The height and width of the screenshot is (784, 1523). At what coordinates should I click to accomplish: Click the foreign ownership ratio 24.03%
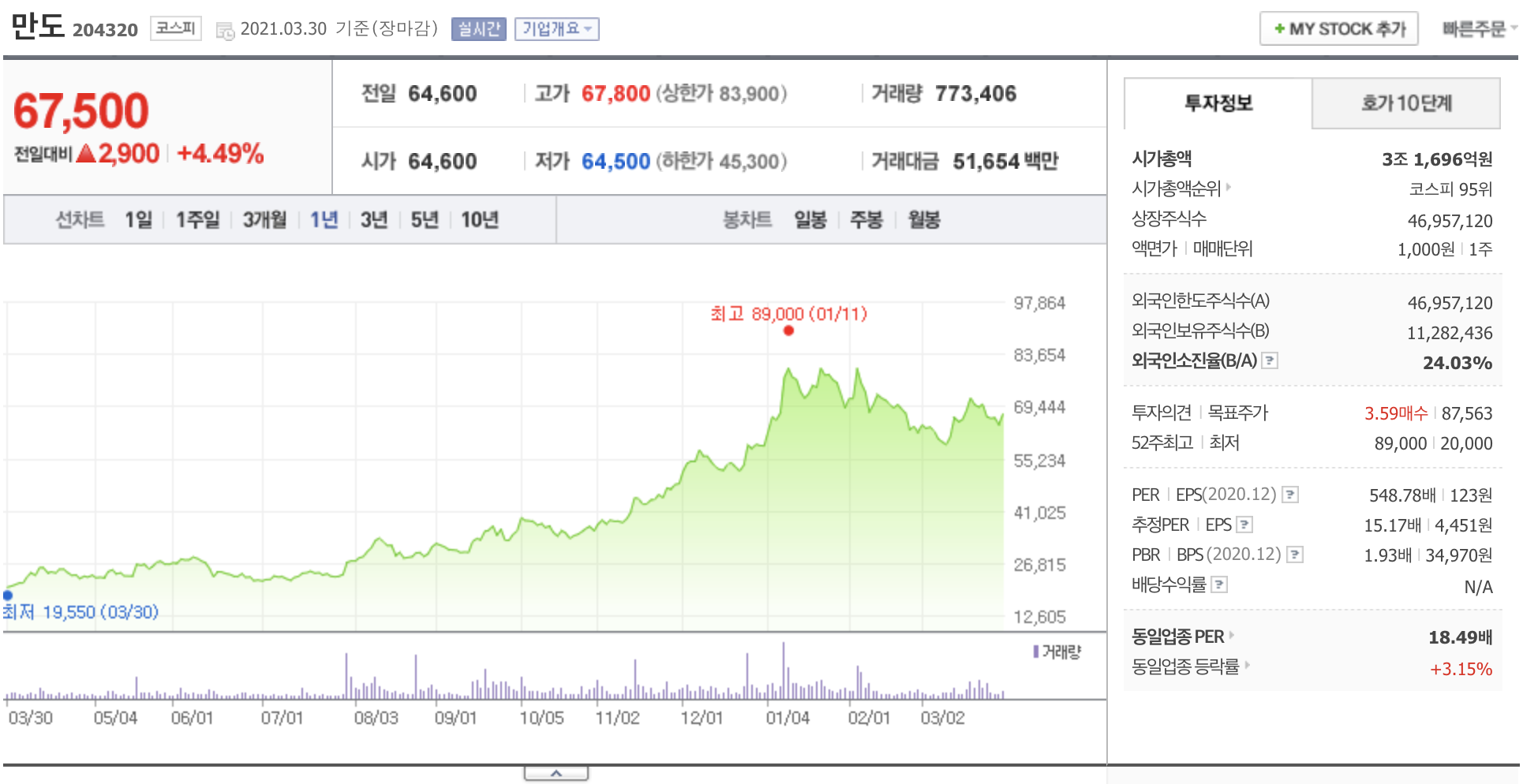(x=1458, y=363)
